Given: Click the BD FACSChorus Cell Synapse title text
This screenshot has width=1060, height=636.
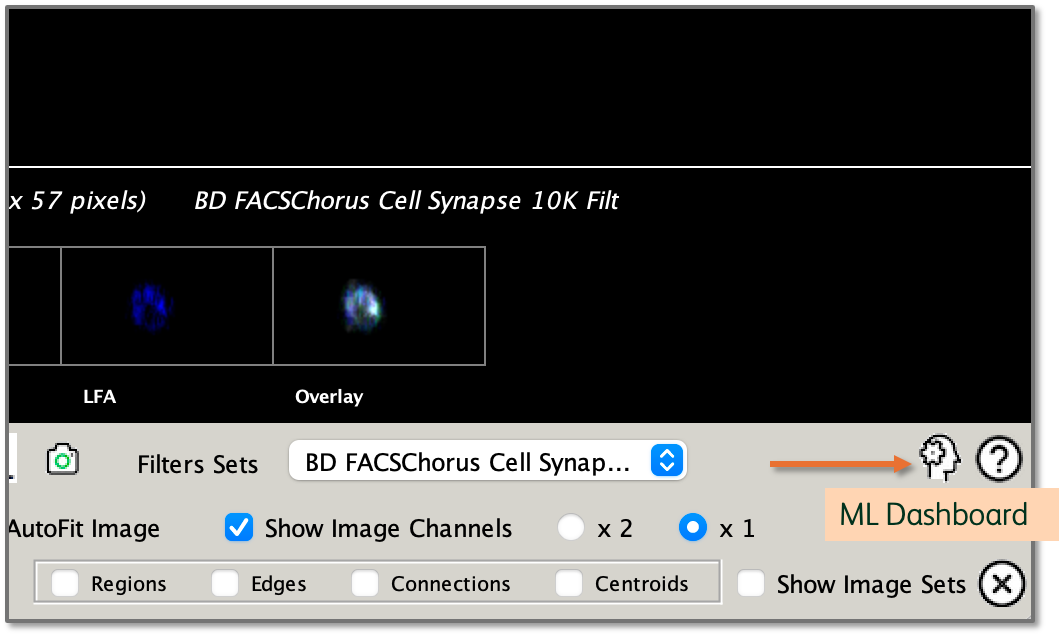Looking at the screenshot, I should [406, 201].
